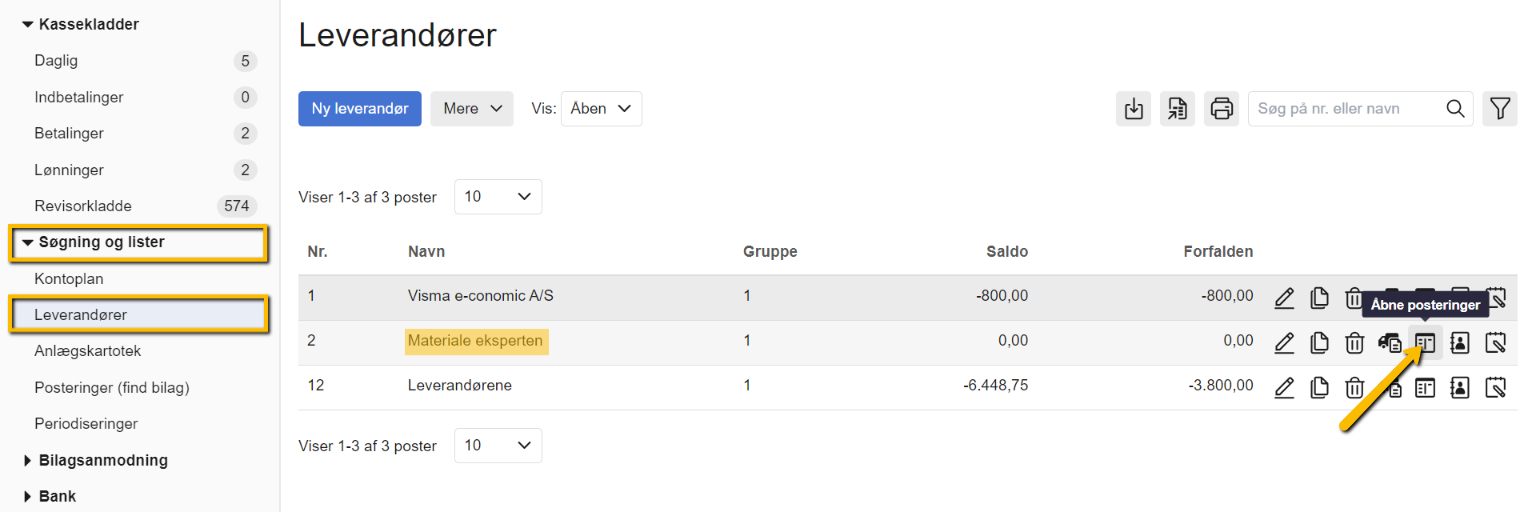Open the Vis Åben dropdown
Image resolution: width=1534 pixels, height=512 pixels.
(x=601, y=109)
